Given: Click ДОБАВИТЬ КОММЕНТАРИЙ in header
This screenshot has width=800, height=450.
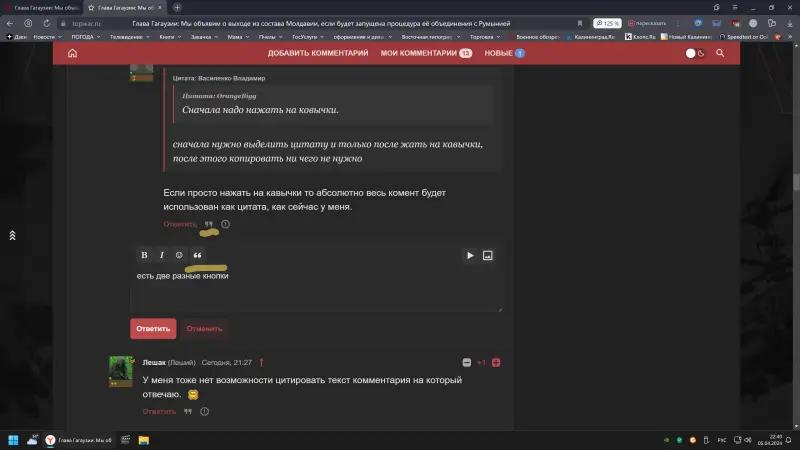Looking at the screenshot, I should click(318, 53).
